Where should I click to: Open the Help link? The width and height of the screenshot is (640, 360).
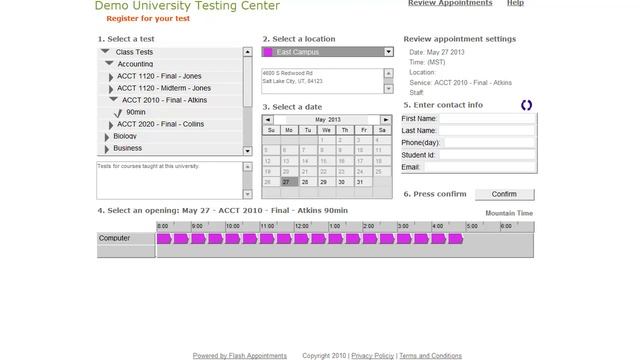pyautogui.click(x=516, y=3)
